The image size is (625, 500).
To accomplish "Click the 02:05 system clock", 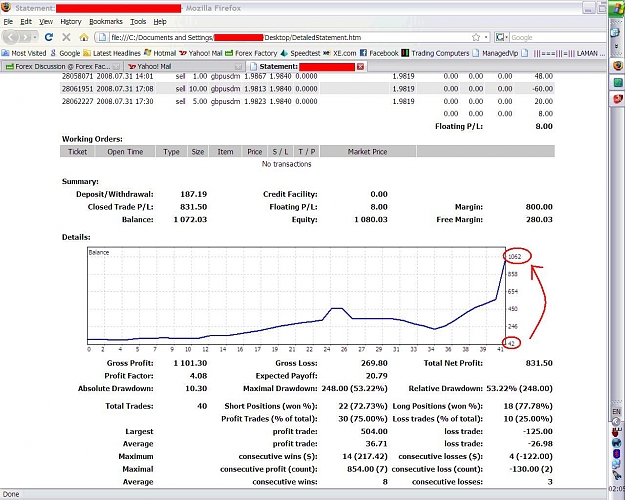I will pos(617,489).
